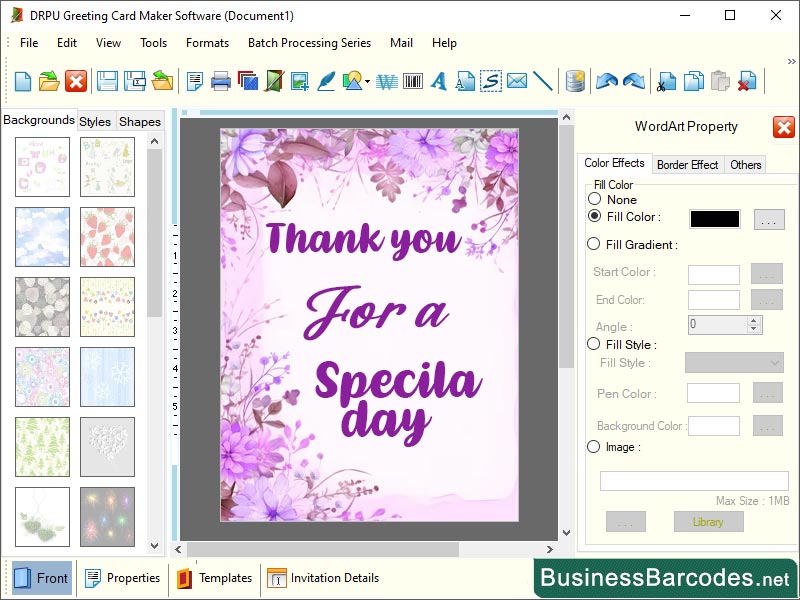
Task: Select the Image fill radio button
Action: pos(595,447)
